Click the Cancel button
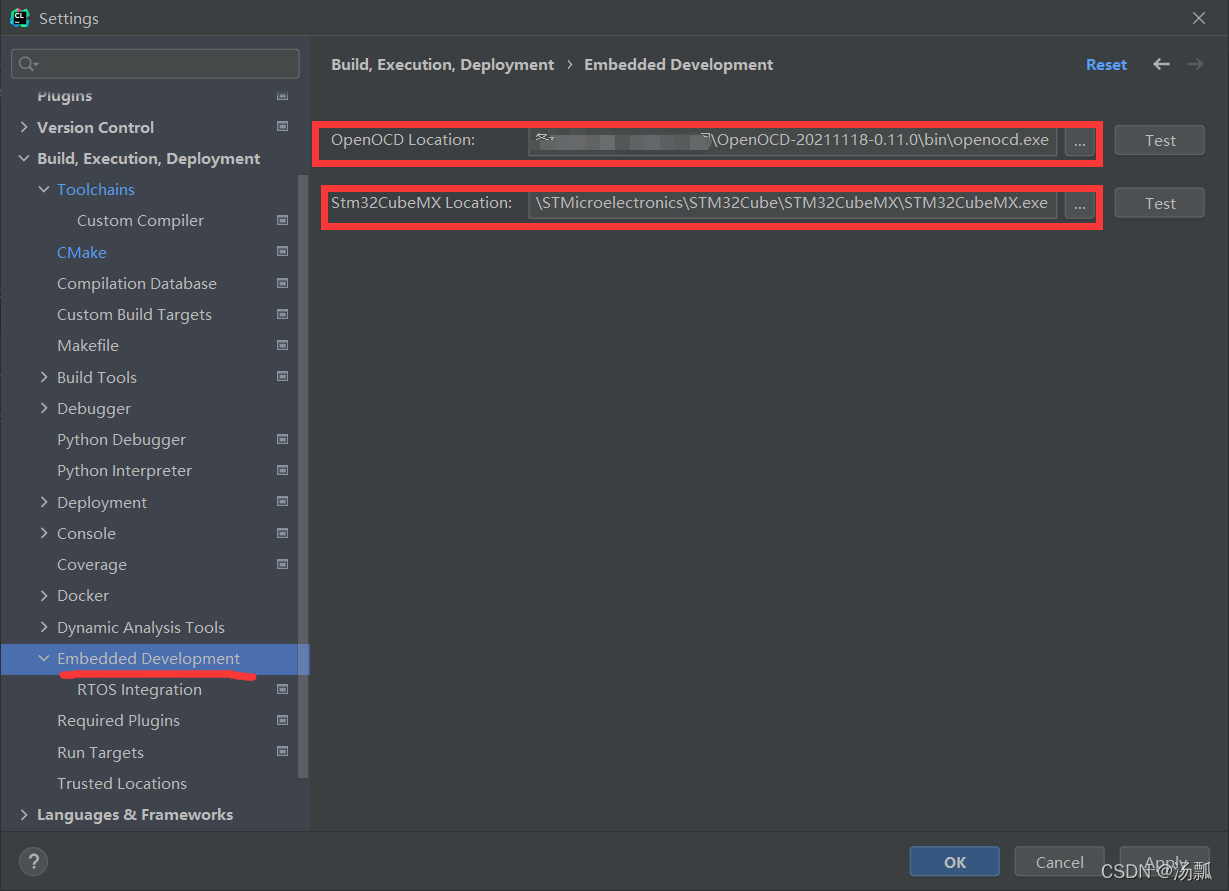 [x=1060, y=861]
